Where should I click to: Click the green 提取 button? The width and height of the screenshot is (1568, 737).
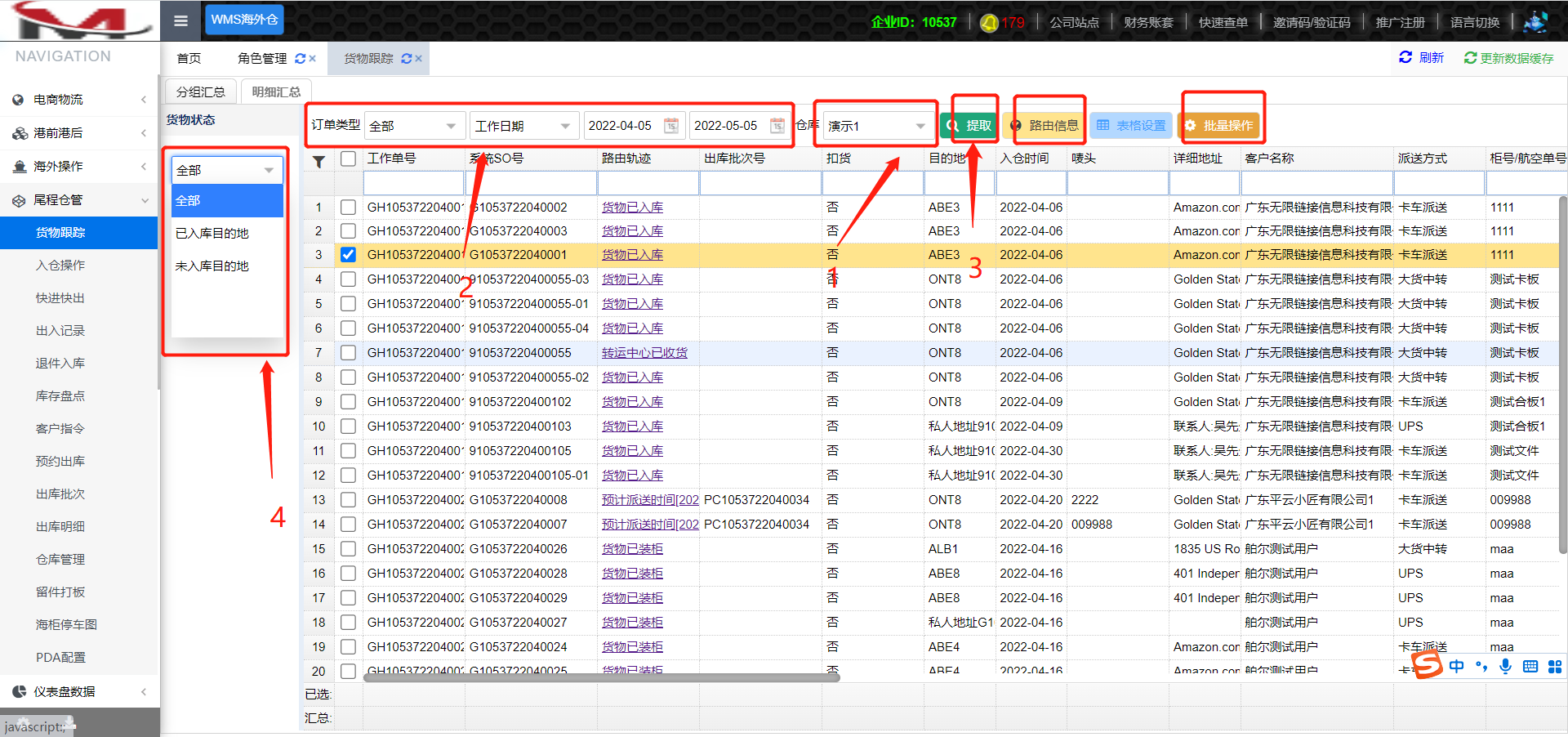(x=969, y=126)
